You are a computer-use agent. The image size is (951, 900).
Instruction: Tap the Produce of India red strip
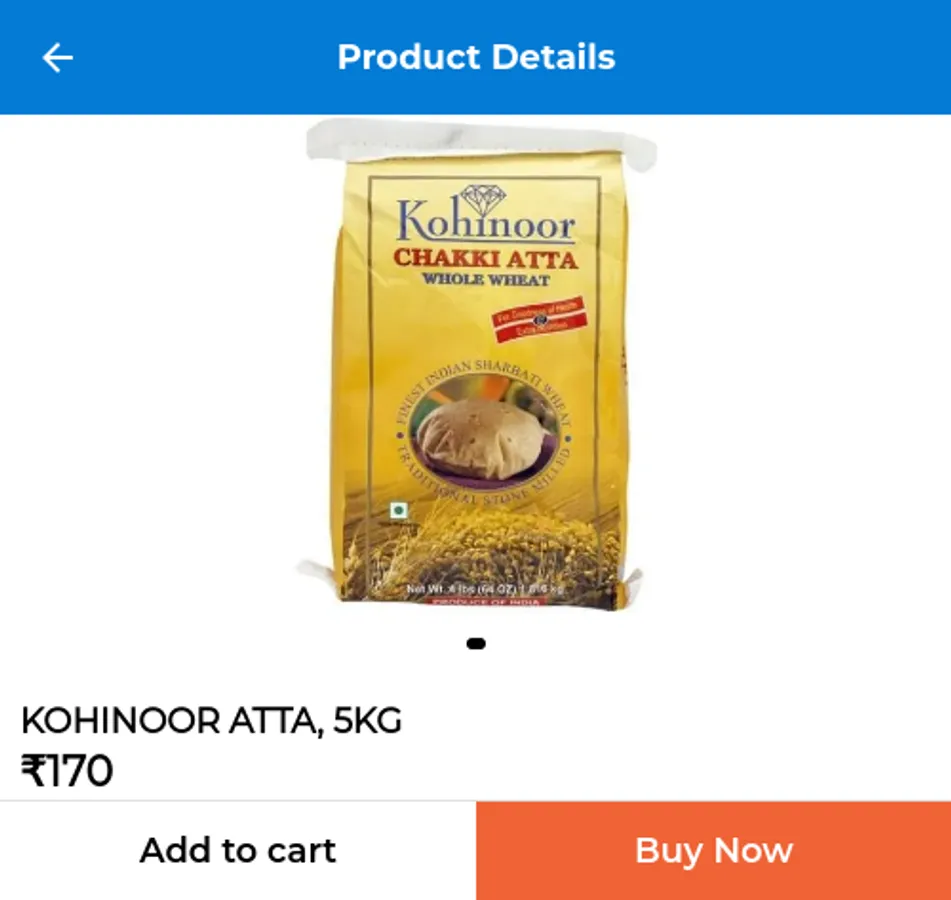(x=486, y=602)
